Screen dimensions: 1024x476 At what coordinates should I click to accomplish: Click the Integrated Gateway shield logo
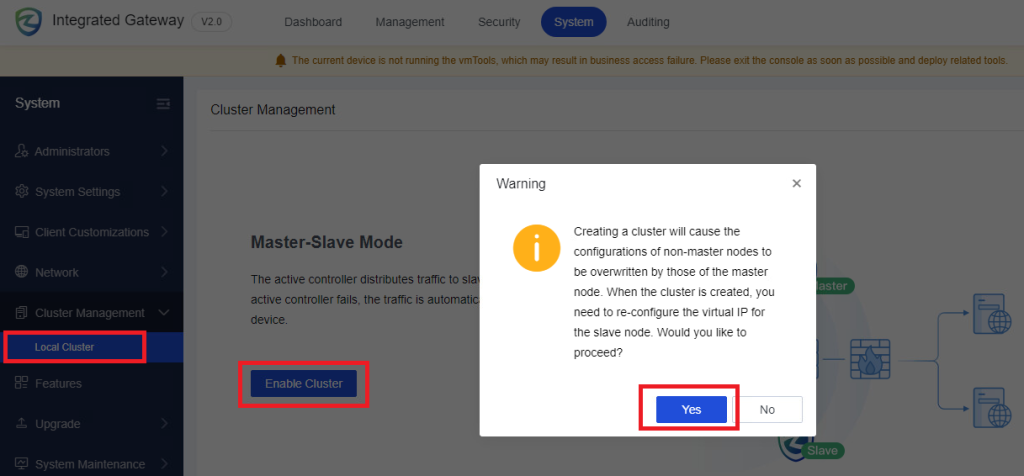click(28, 21)
